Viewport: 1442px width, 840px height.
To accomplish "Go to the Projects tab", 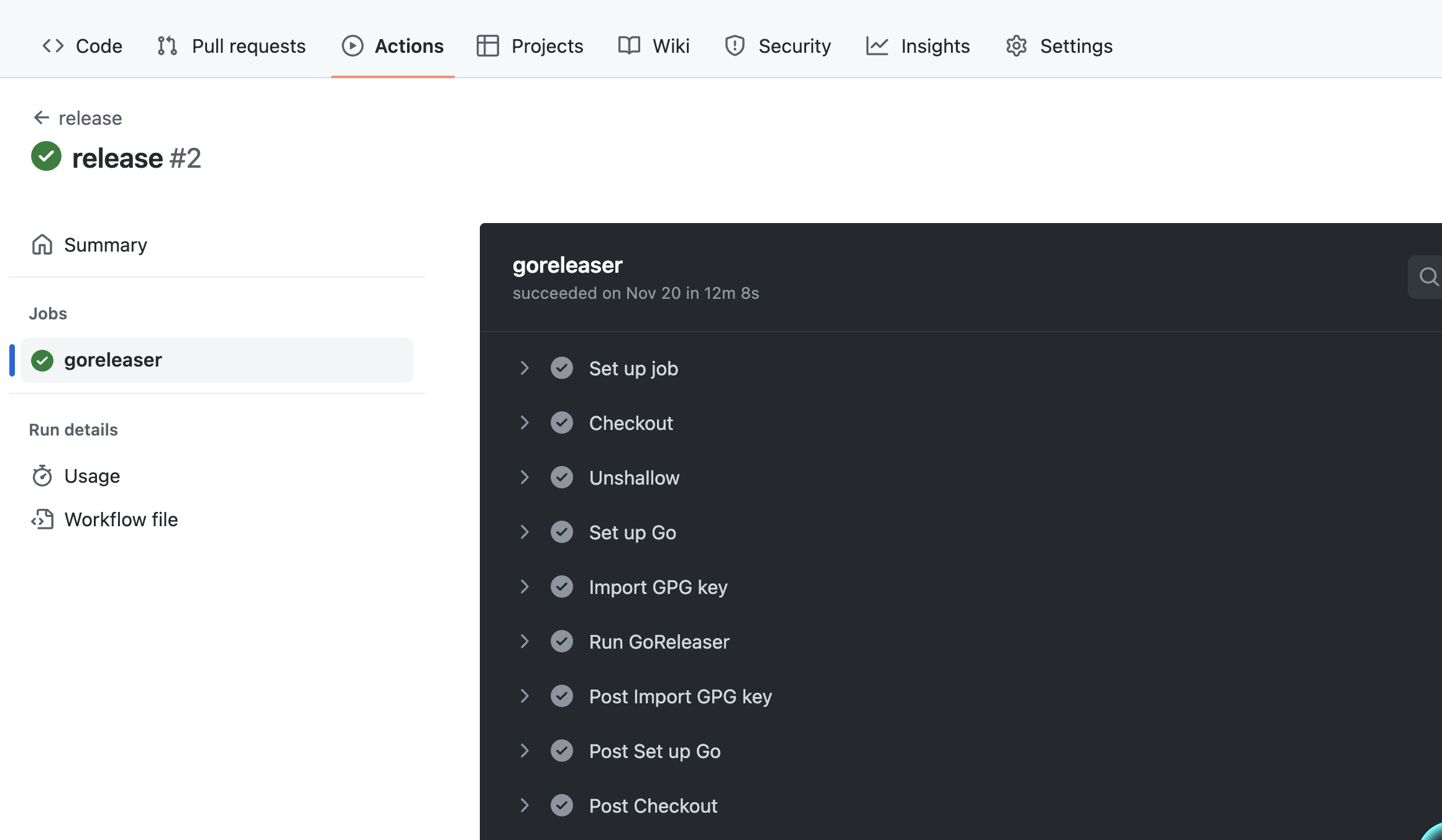I will [530, 46].
